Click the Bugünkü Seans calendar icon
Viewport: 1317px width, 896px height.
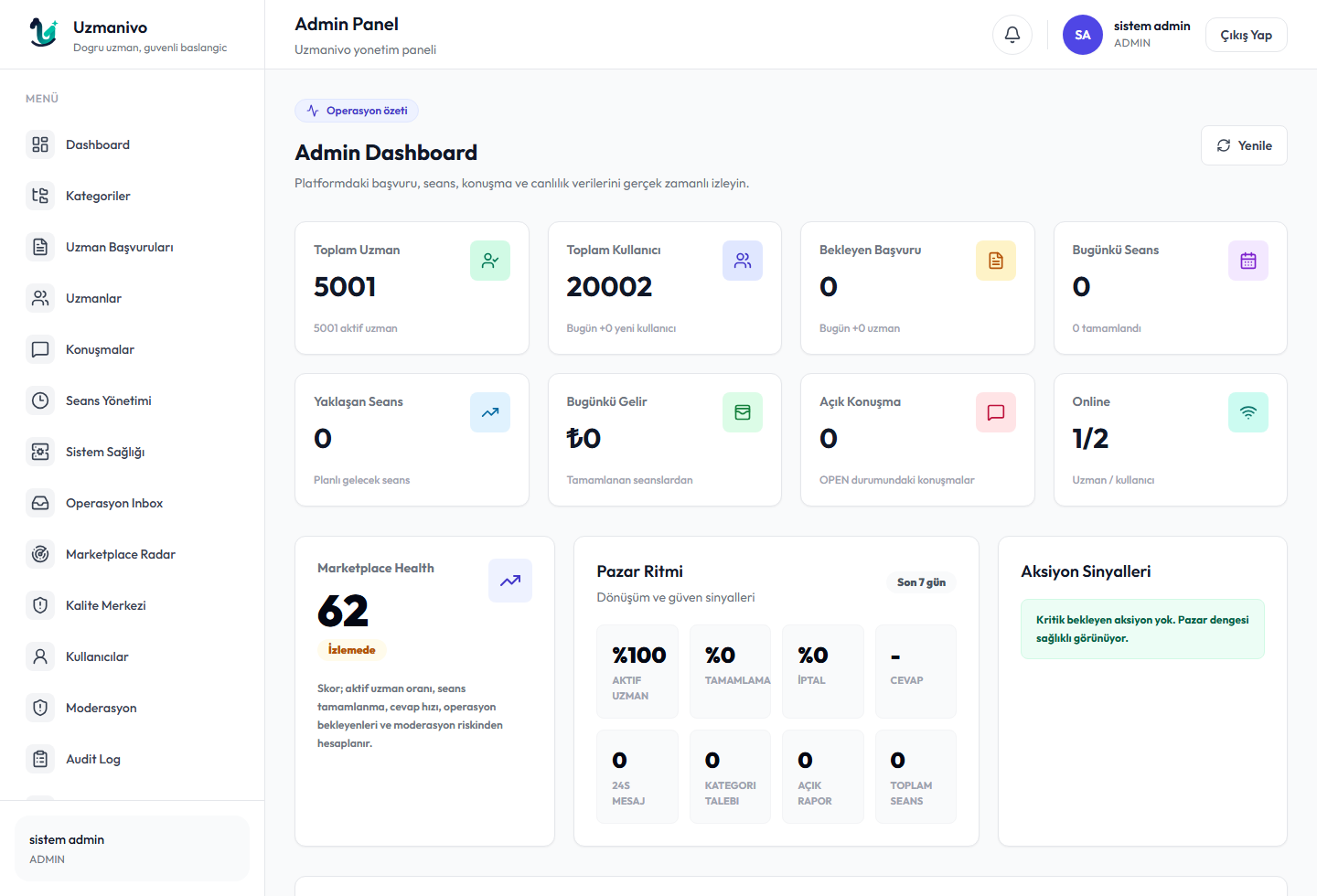click(x=1248, y=261)
